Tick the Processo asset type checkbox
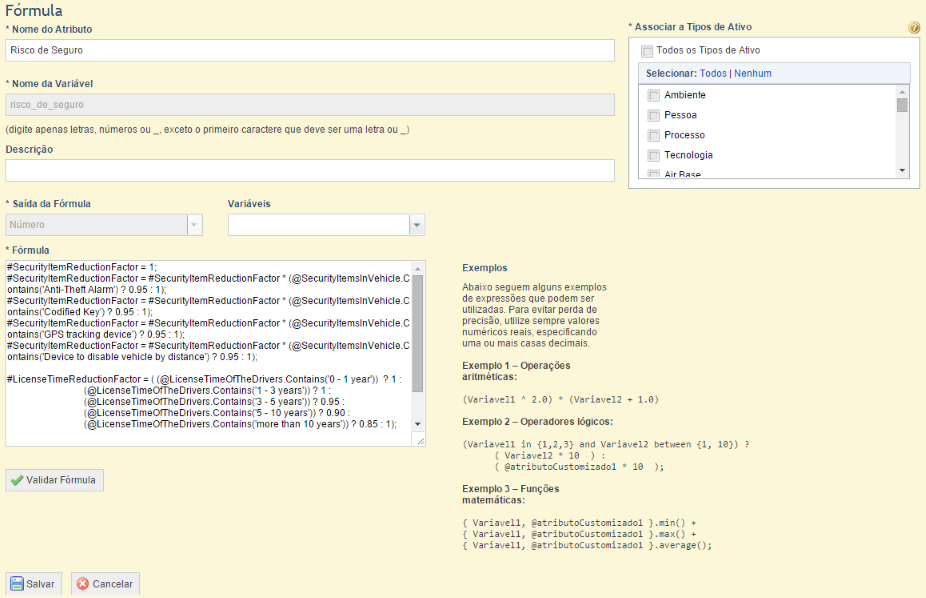 (653, 136)
